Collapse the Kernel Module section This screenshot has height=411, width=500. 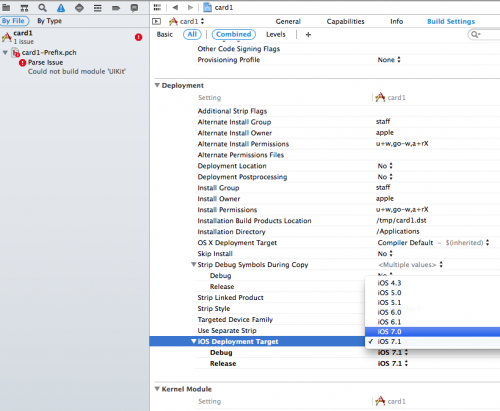pyautogui.click(x=157, y=389)
